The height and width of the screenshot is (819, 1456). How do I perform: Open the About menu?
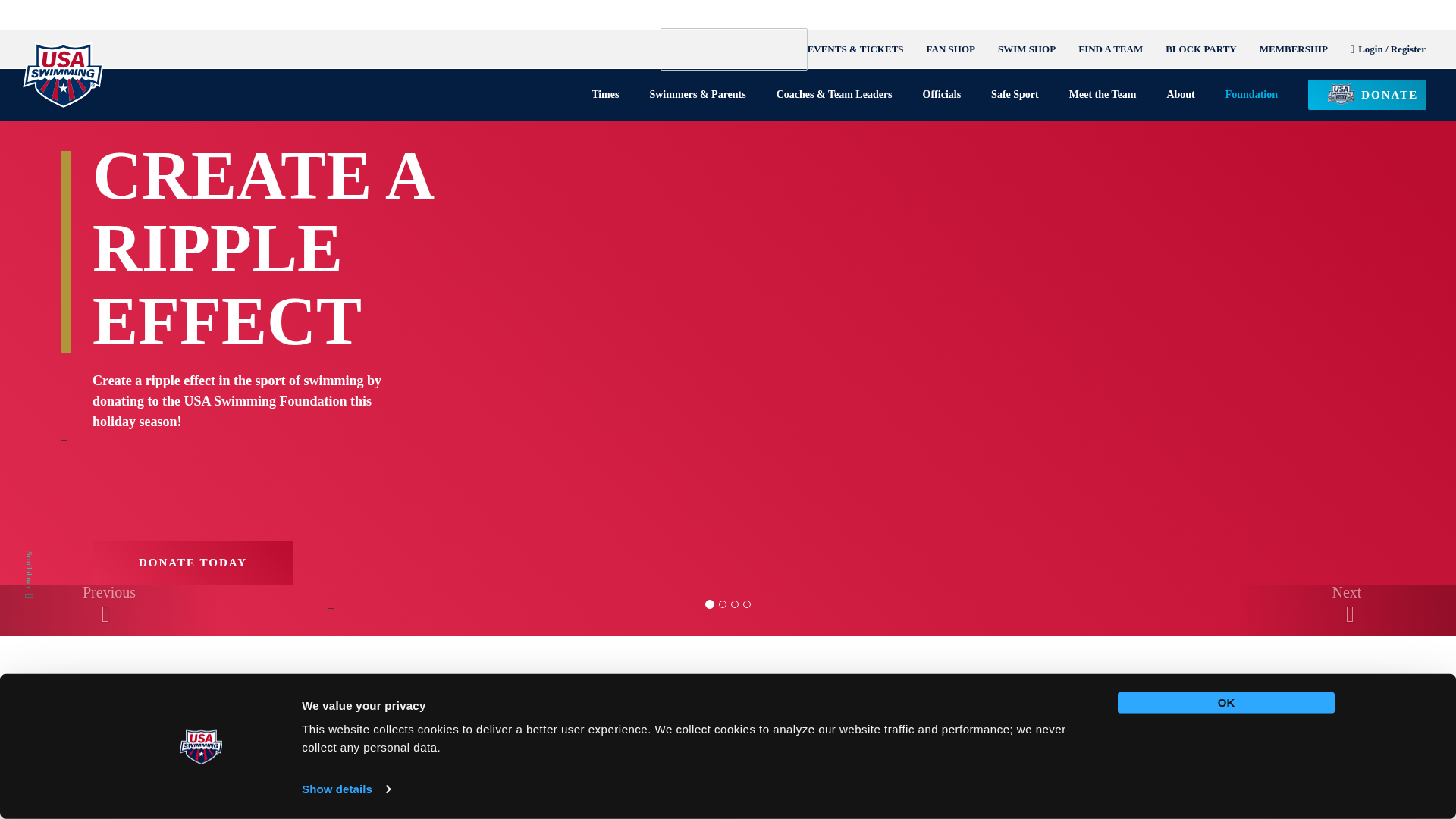pos(1180,95)
